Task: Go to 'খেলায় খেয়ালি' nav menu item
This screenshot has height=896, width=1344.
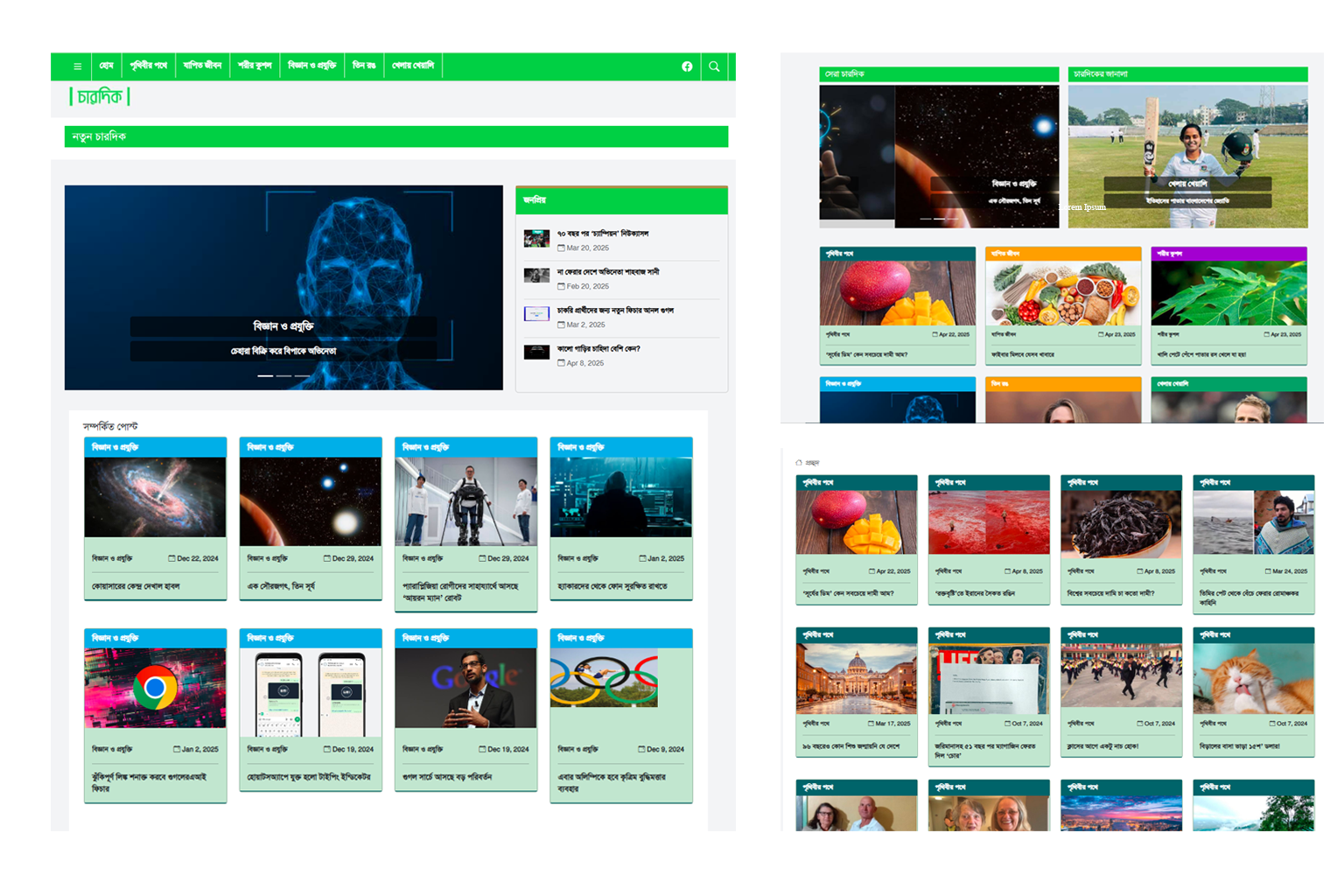Action: click(x=412, y=66)
